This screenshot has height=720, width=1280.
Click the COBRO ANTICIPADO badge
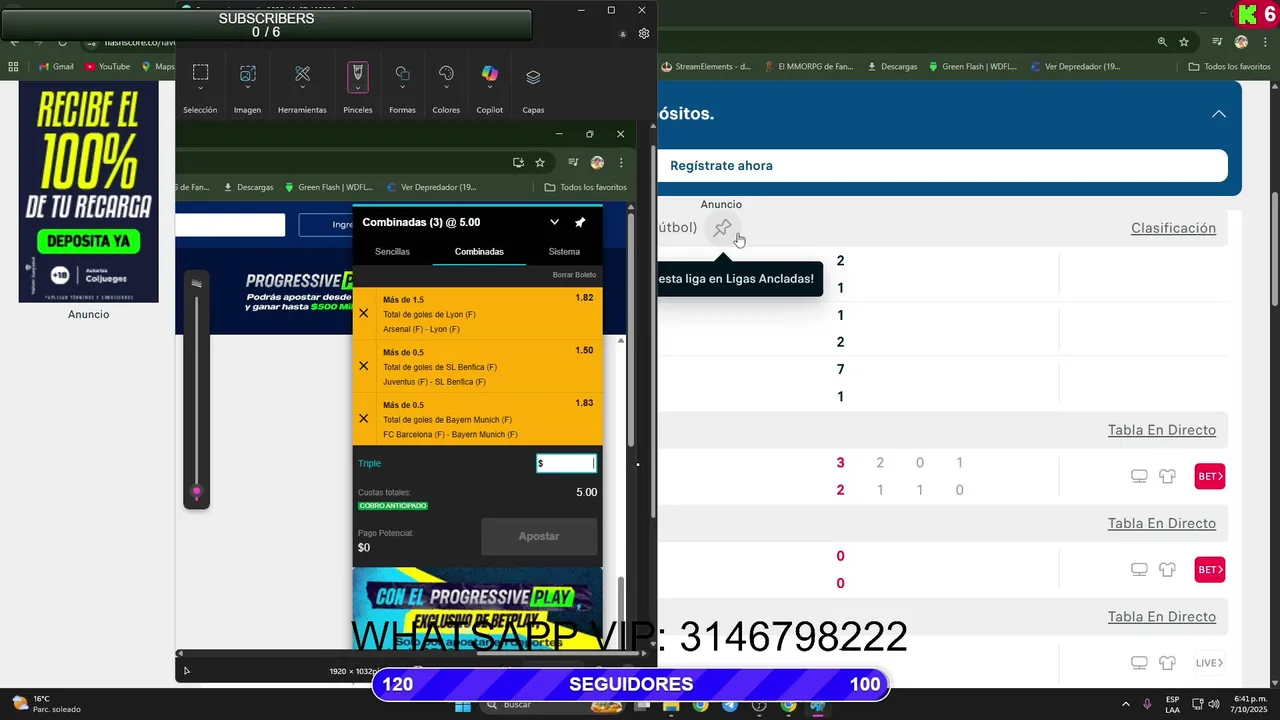point(393,506)
